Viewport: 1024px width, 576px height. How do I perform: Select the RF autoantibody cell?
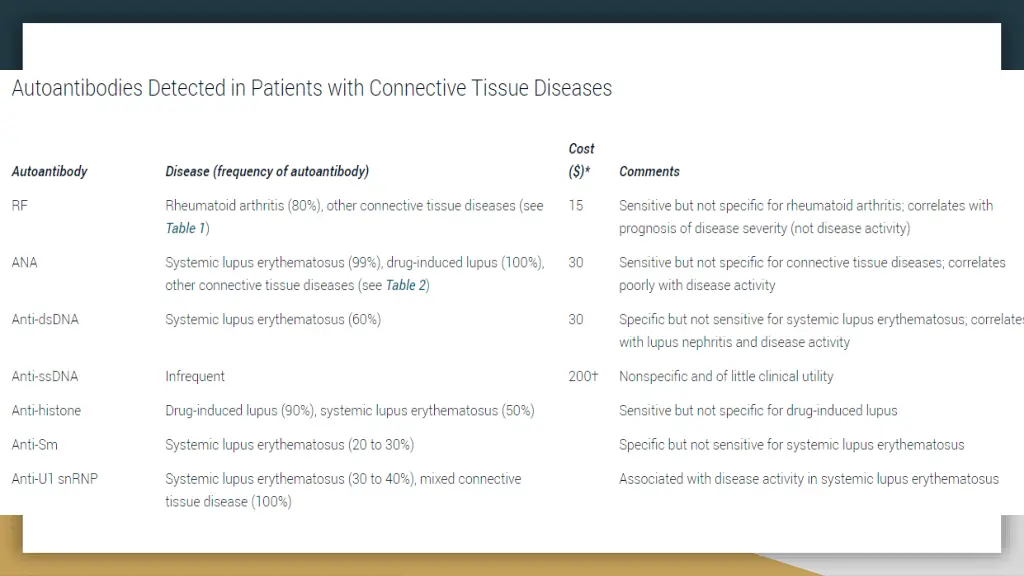tap(20, 206)
